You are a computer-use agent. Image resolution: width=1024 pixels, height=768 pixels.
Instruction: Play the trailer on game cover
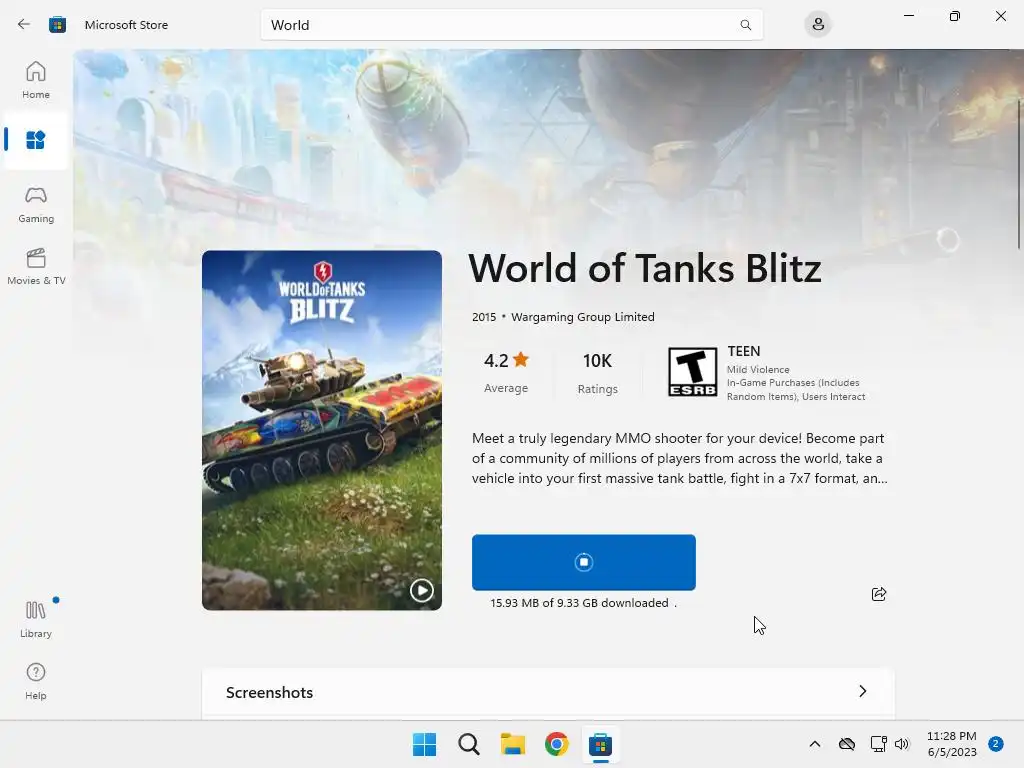pos(421,590)
